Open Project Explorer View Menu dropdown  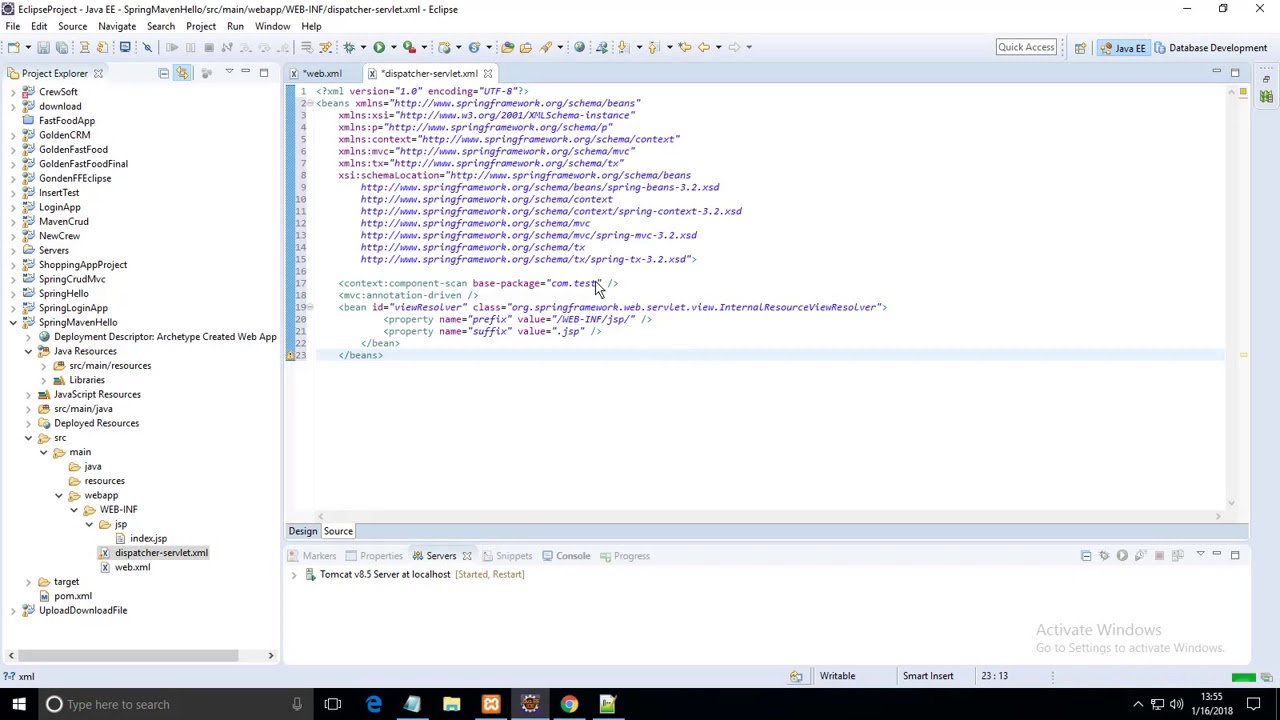[229, 72]
